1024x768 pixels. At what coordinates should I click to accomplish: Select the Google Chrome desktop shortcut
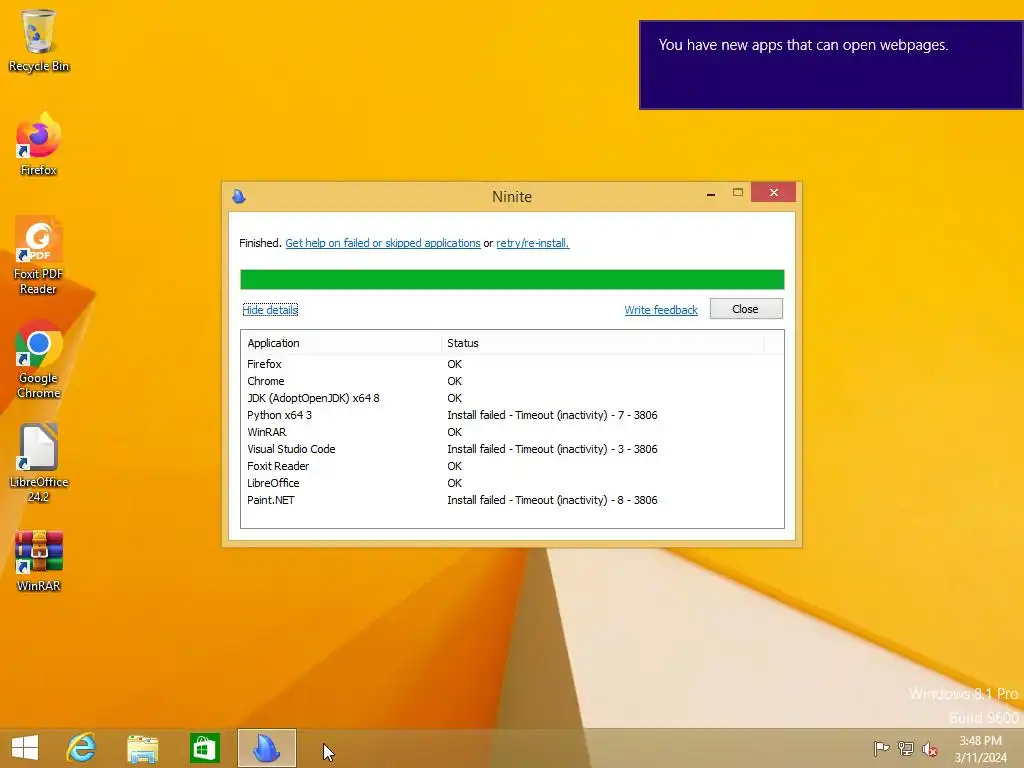pos(39,359)
